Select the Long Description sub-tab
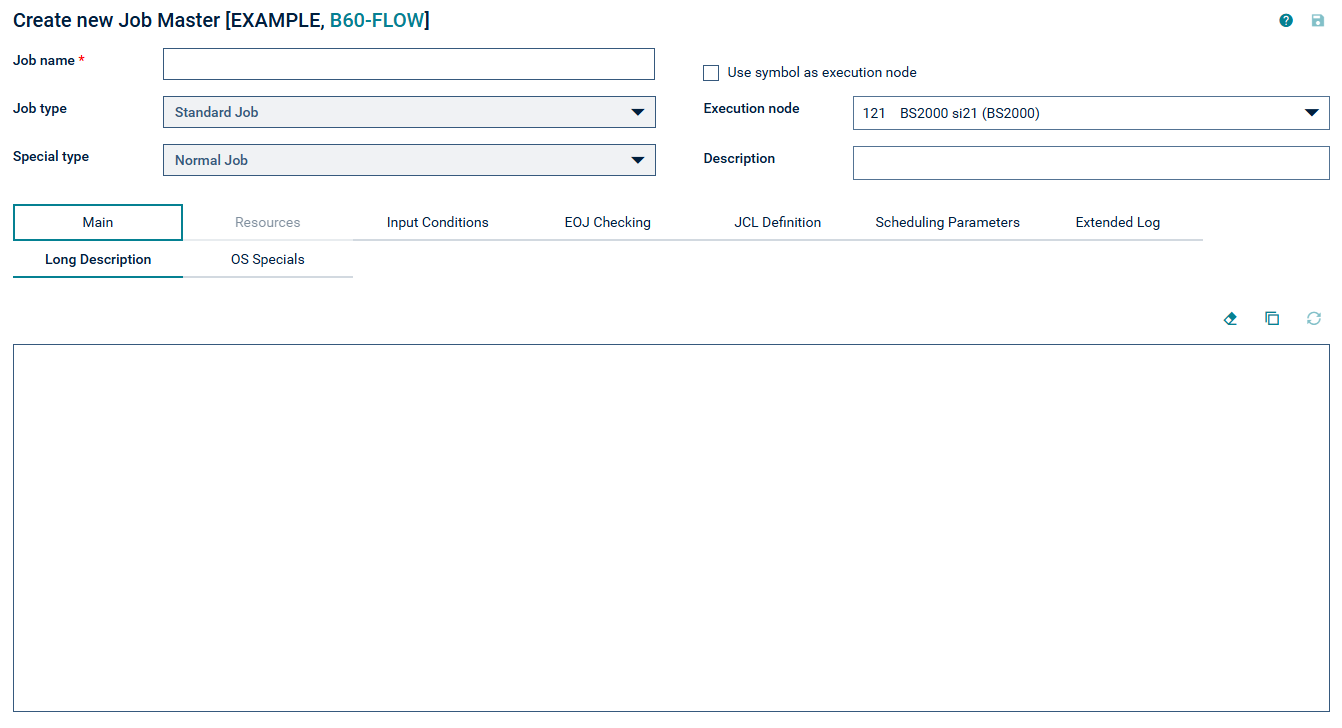This screenshot has width=1342, height=728. [98, 259]
